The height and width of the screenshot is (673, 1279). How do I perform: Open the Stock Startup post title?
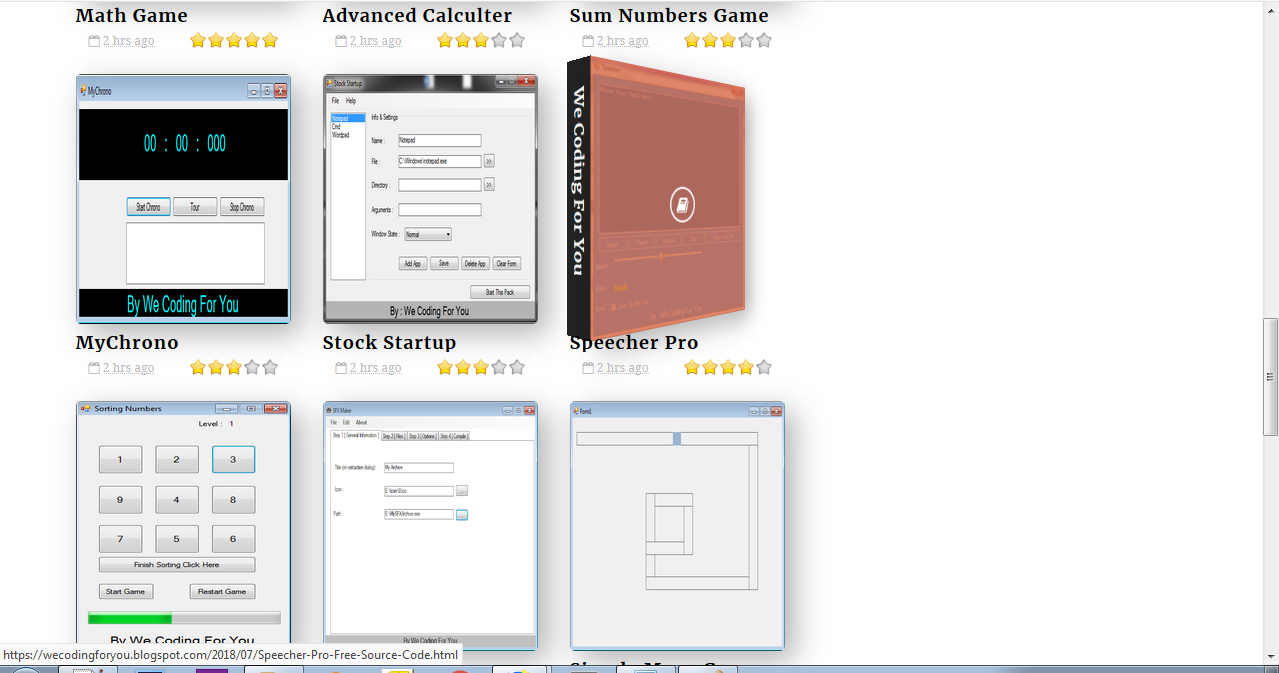pos(389,342)
